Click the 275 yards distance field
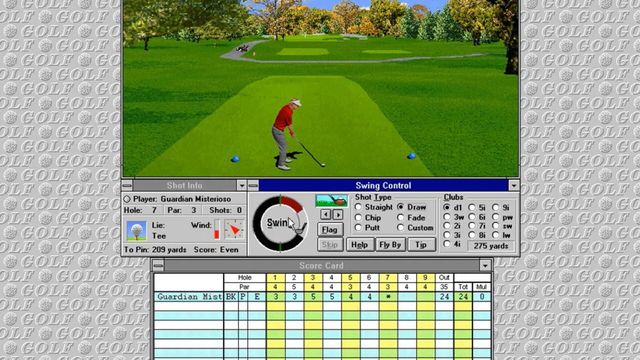This screenshot has height=360, width=640. [491, 246]
